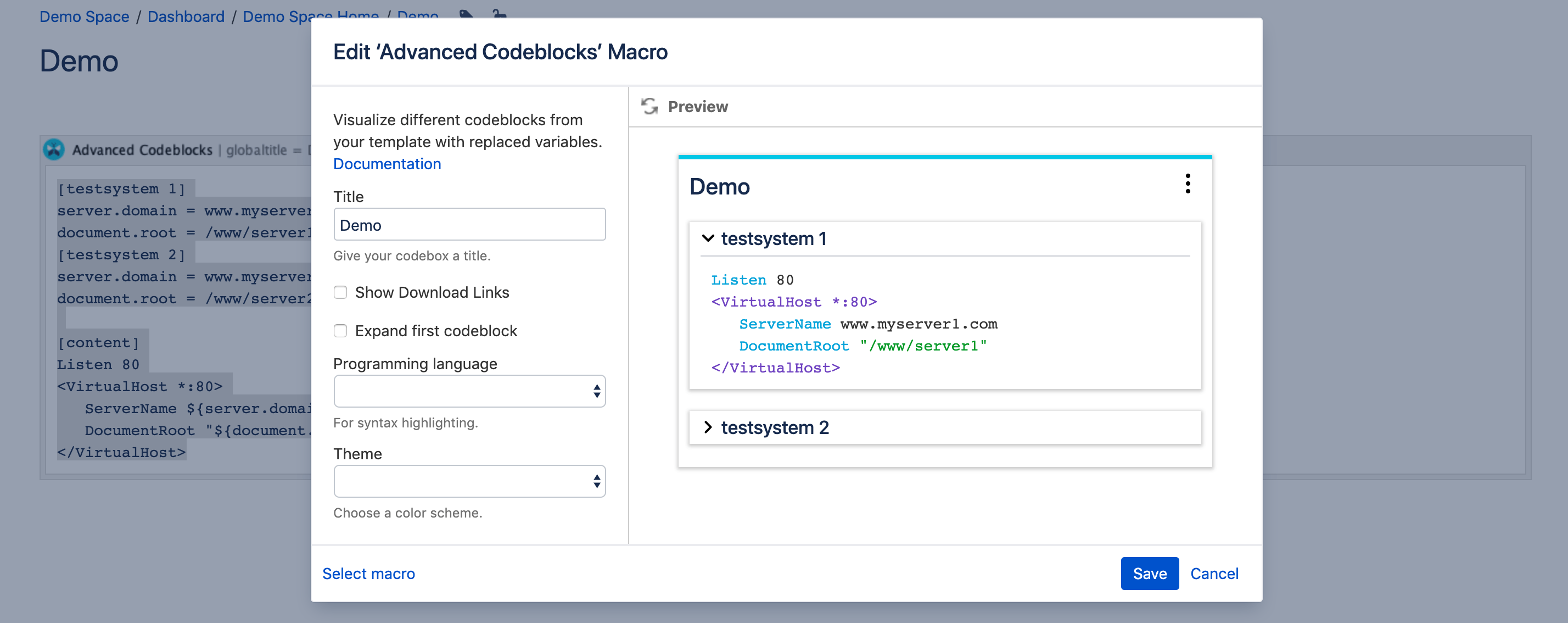Save the macro changes
This screenshot has width=1568, height=623.
[1149, 573]
